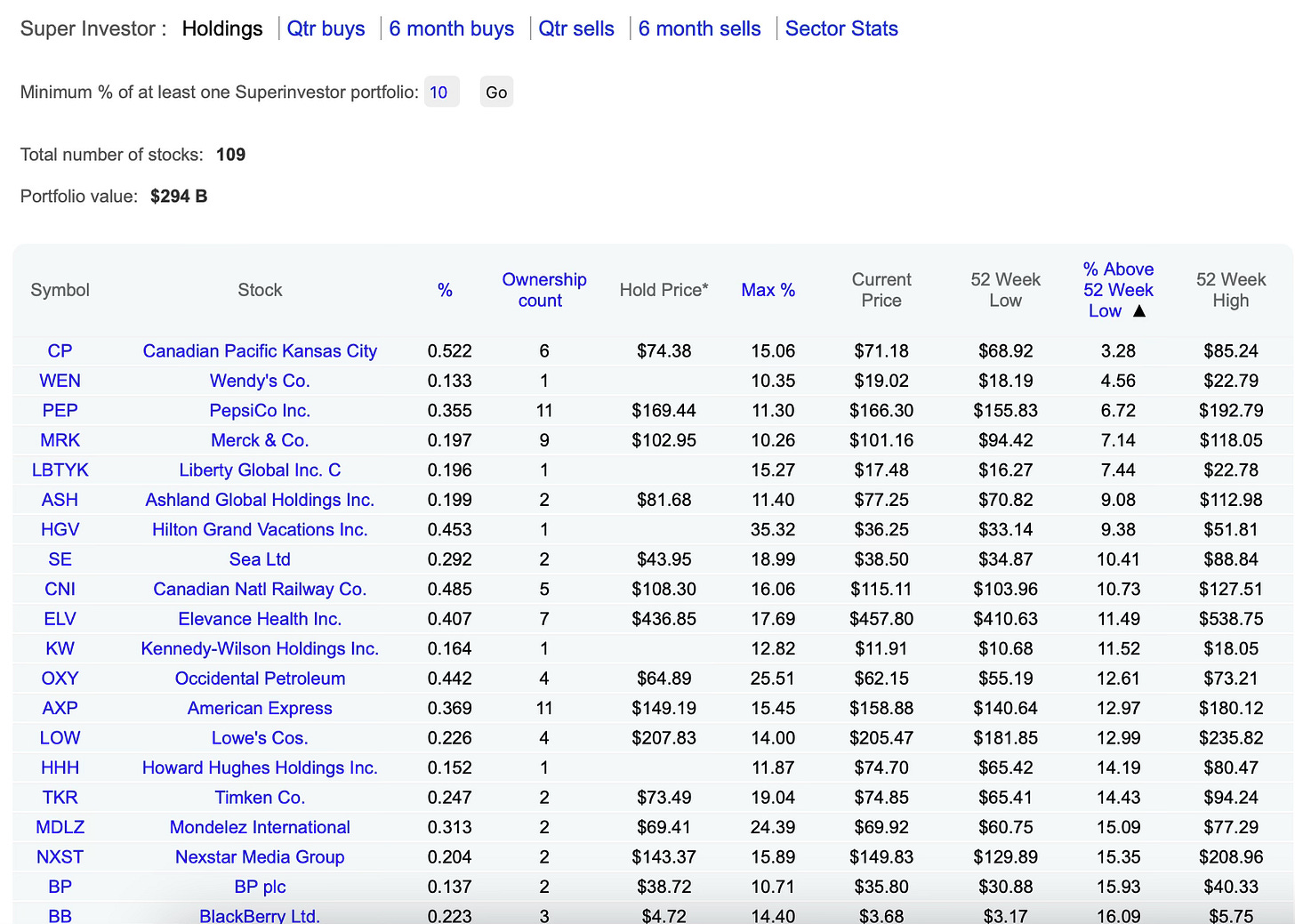Image resolution: width=1295 pixels, height=924 pixels.
Task: Select total stocks count 109
Action: 230,155
